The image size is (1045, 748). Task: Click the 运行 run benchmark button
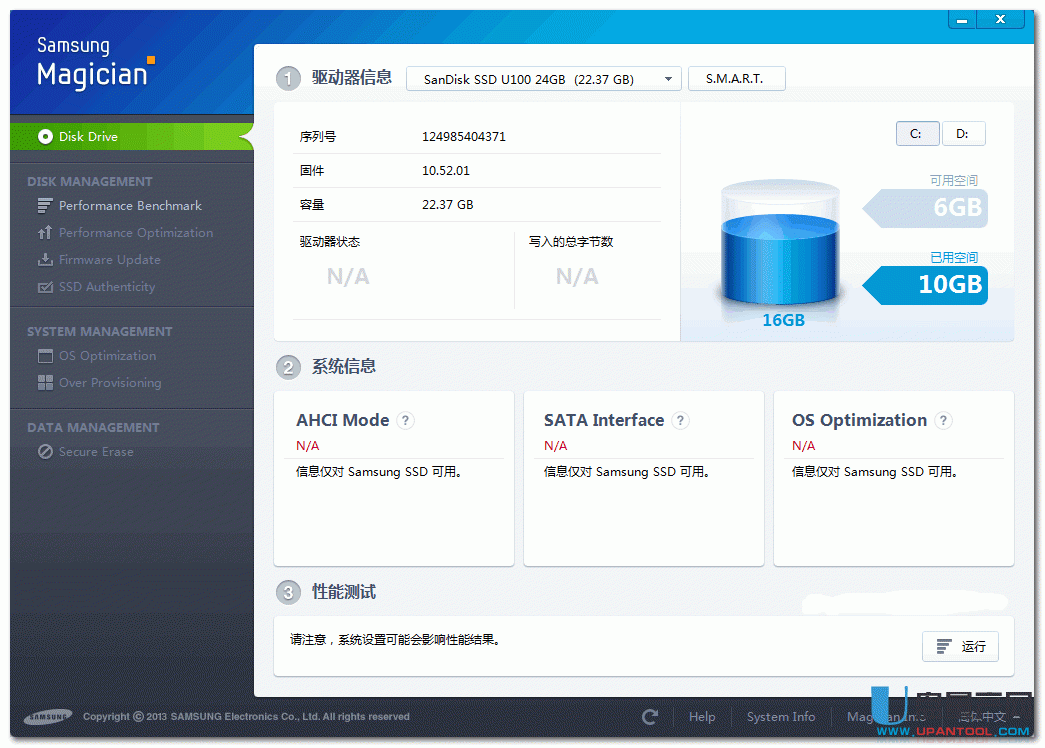(960, 647)
